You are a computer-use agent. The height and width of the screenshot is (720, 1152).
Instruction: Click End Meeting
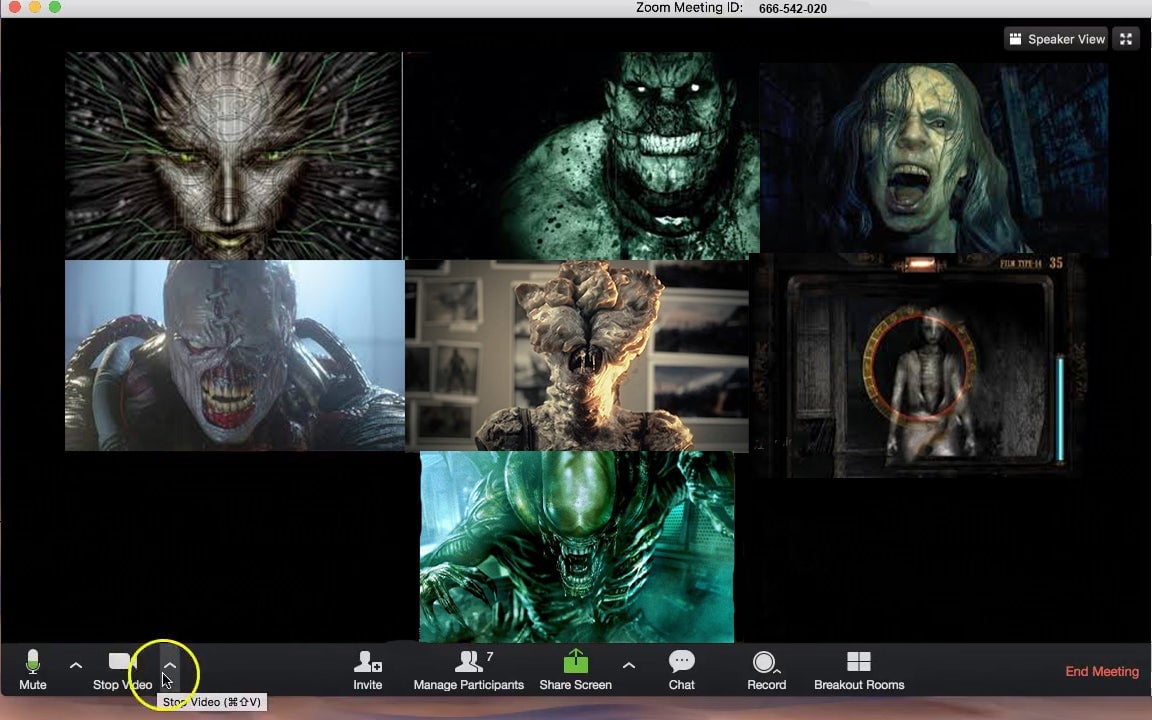click(x=1101, y=671)
